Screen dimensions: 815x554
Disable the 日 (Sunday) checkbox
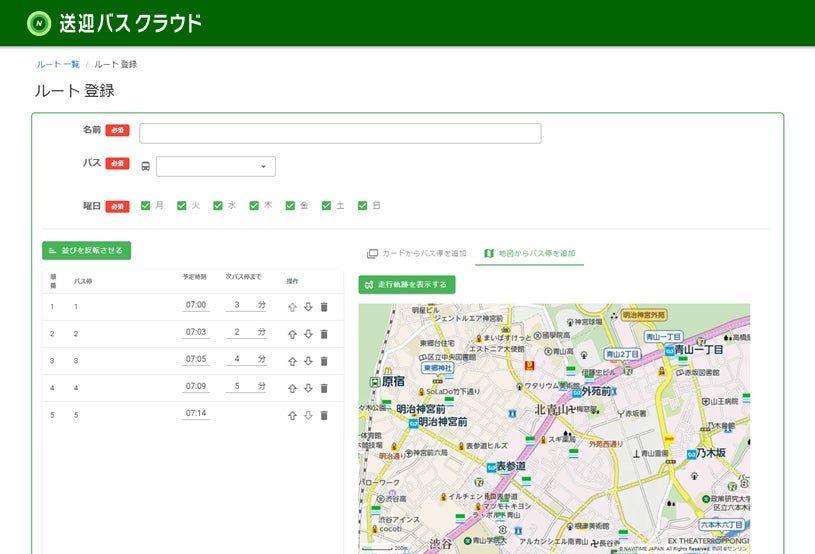click(x=363, y=206)
